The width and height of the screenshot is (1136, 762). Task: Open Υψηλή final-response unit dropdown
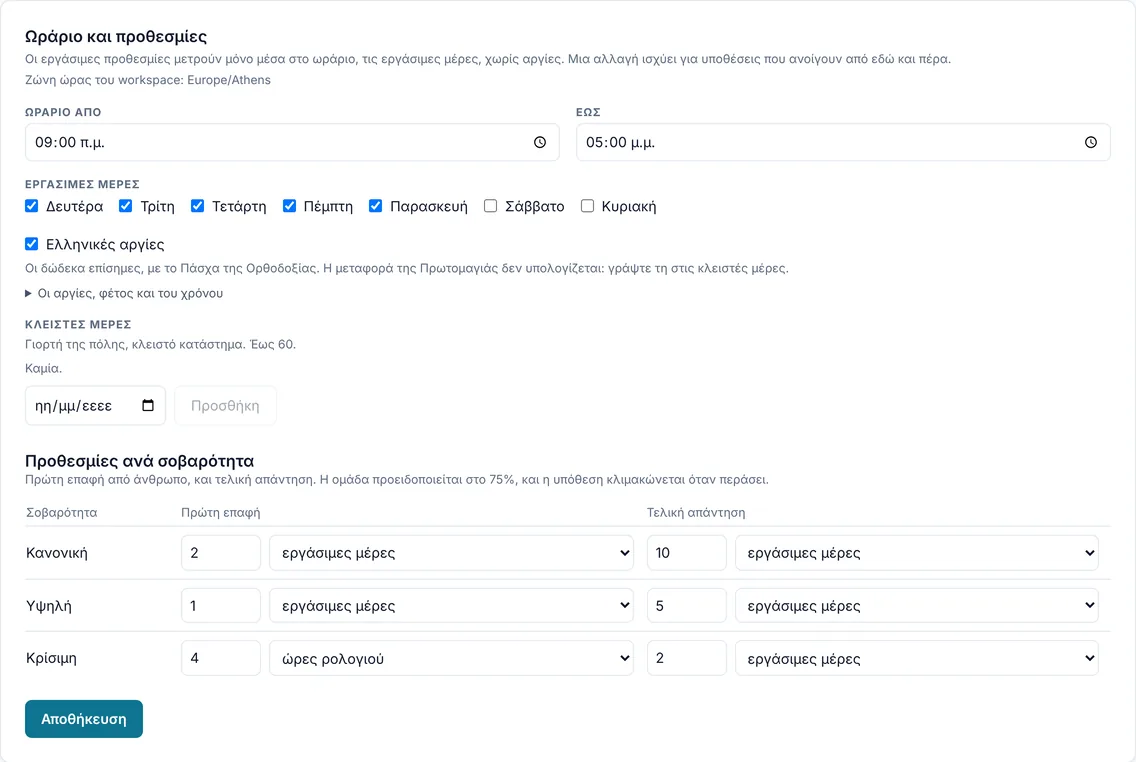coord(916,606)
